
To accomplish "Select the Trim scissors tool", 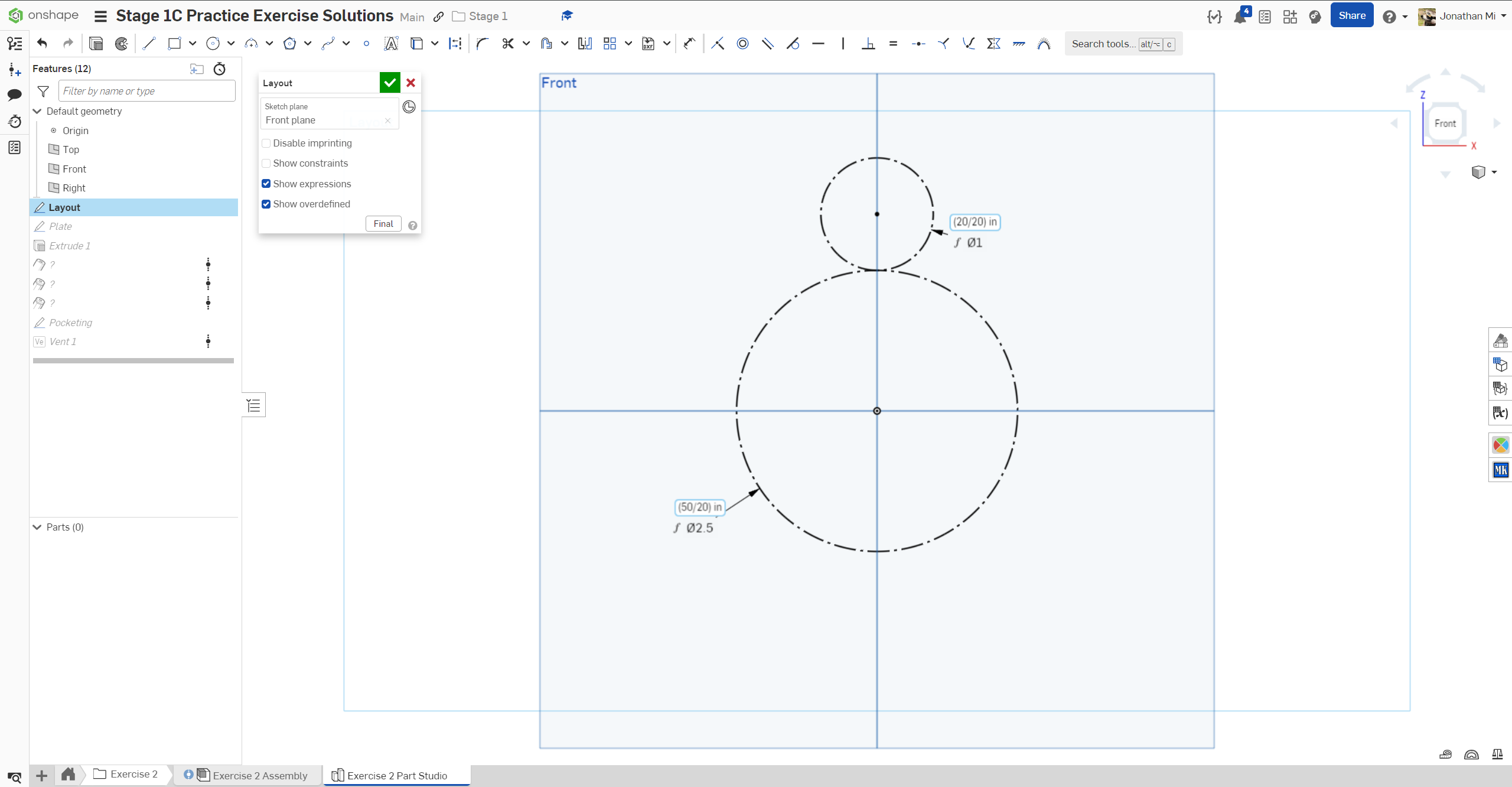I will pyautogui.click(x=508, y=43).
